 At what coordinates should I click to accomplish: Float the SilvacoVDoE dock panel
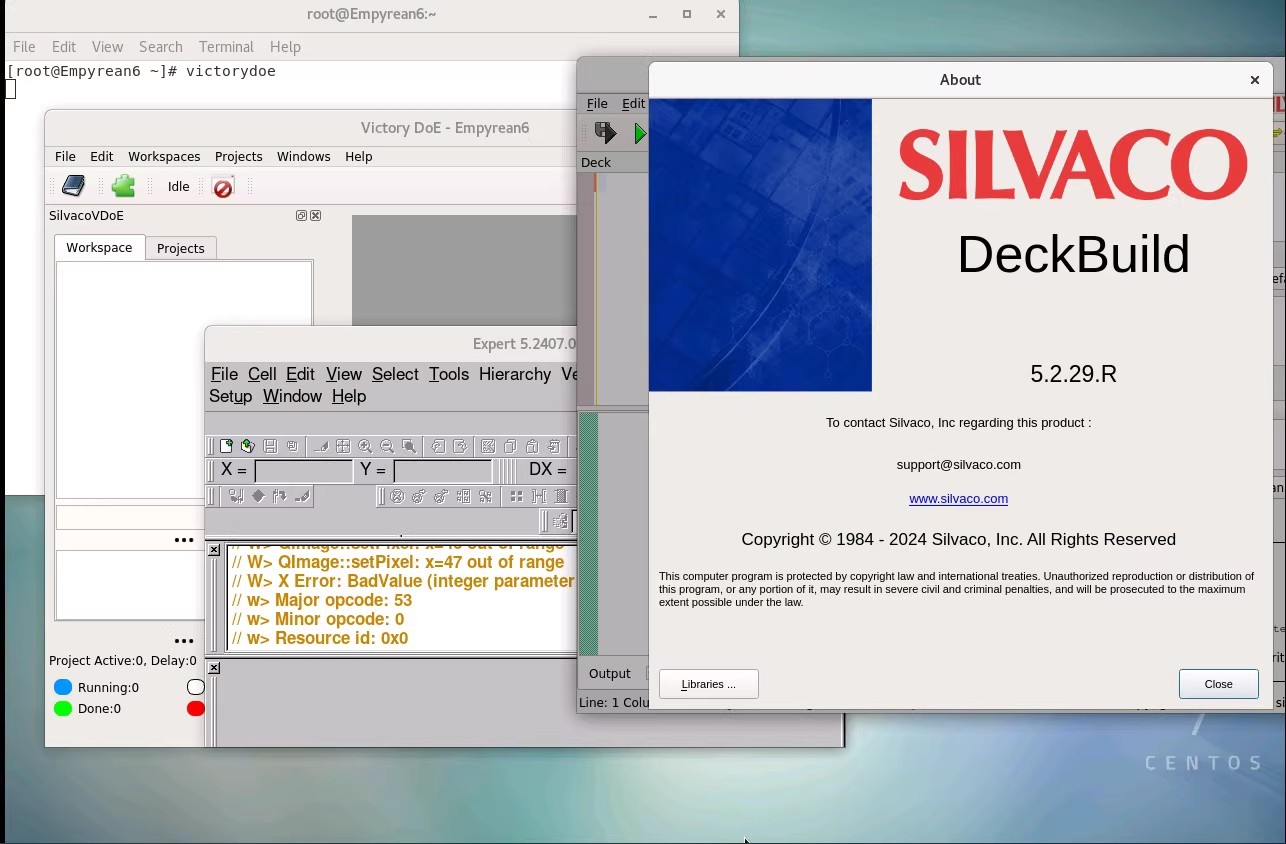coord(301,216)
